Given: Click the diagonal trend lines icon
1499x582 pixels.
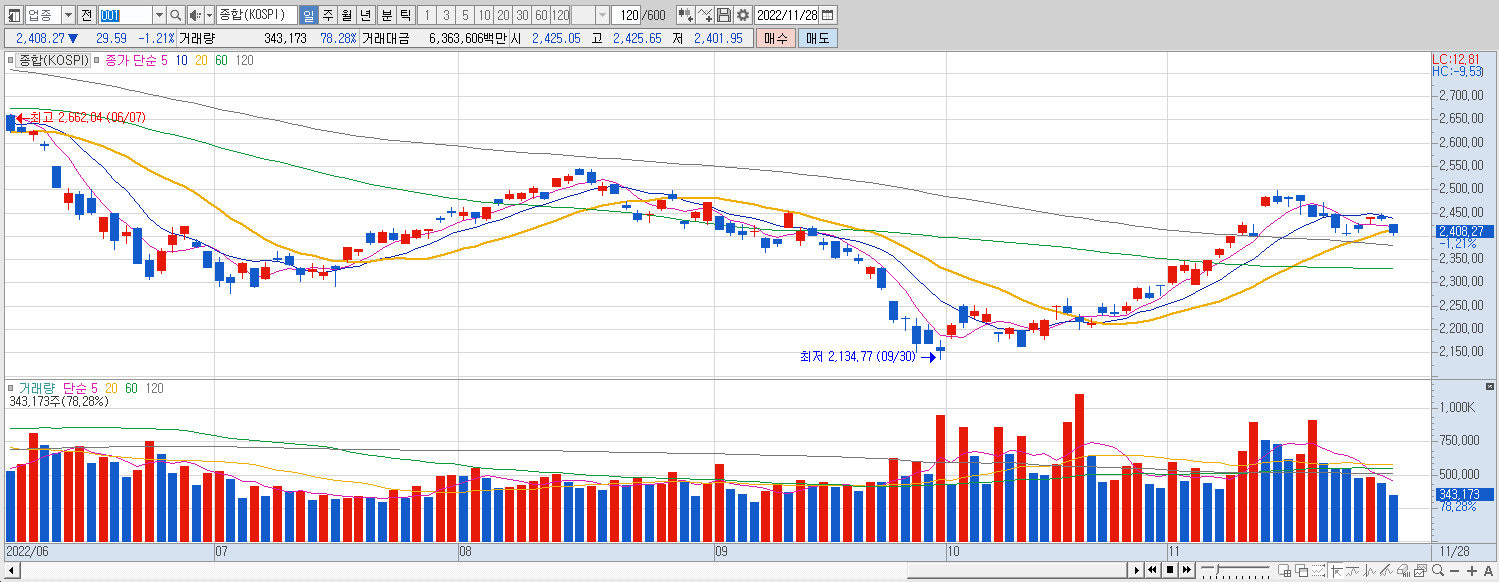Looking at the screenshot, I should point(1387,571).
